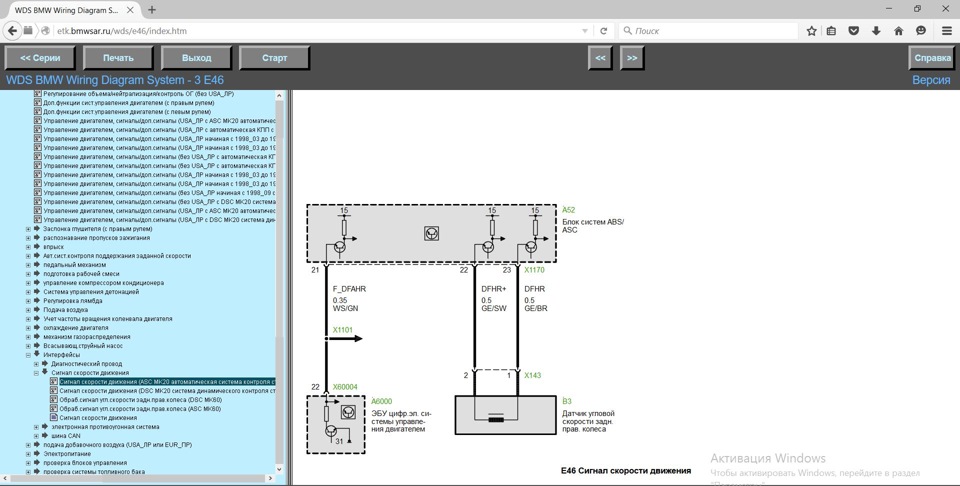Expand the впрыск tree node

(x=28, y=247)
